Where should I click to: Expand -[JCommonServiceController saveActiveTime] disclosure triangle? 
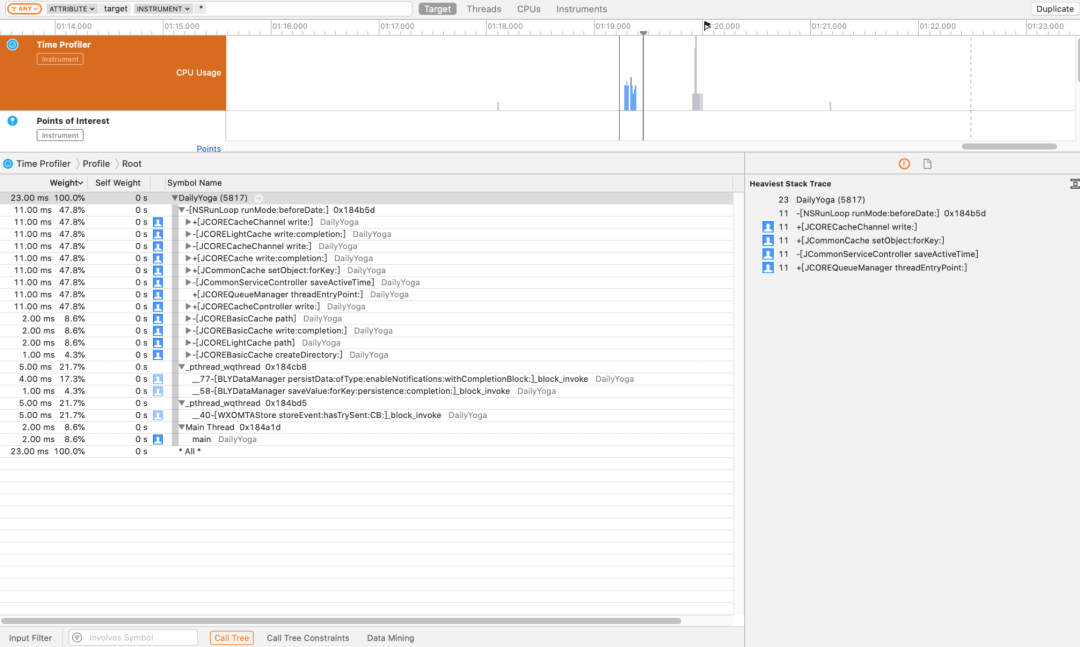coord(188,283)
